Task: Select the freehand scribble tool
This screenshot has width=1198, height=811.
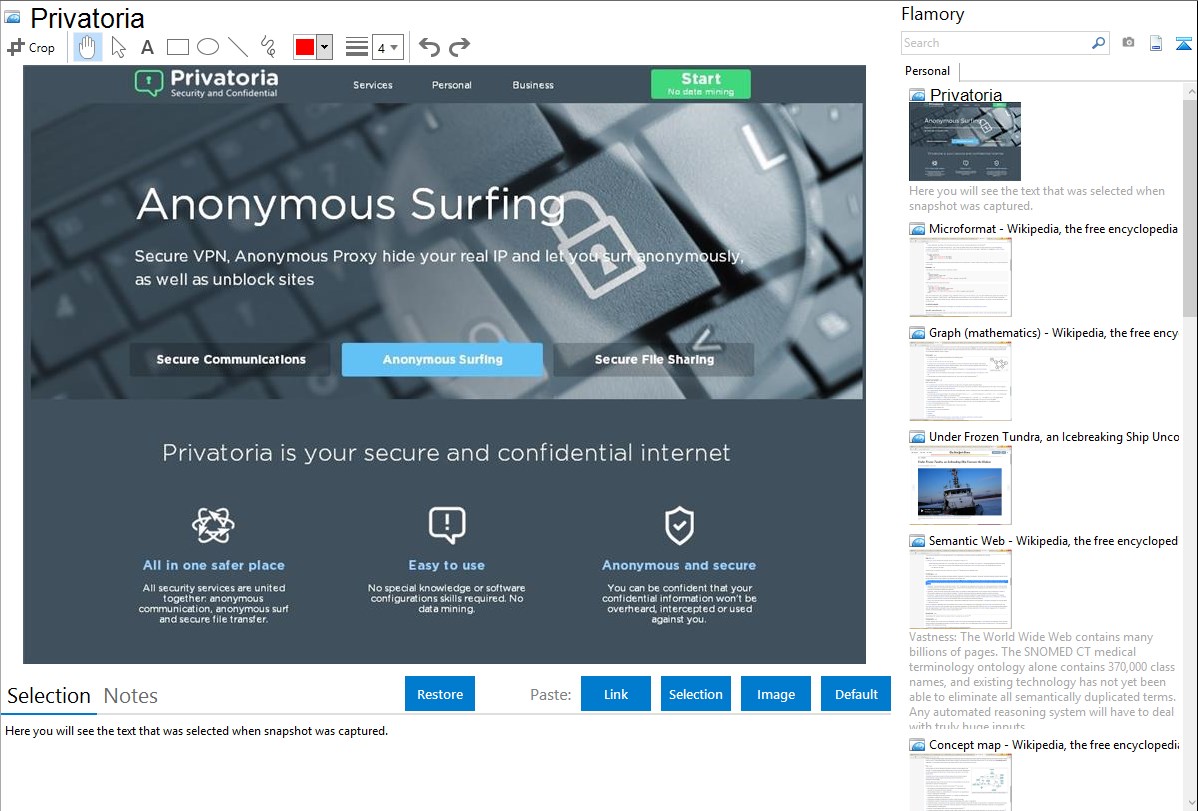Action: (268, 47)
